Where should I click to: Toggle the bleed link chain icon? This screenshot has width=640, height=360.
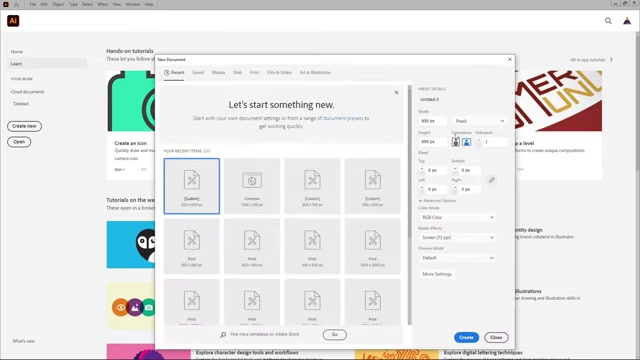coord(492,180)
